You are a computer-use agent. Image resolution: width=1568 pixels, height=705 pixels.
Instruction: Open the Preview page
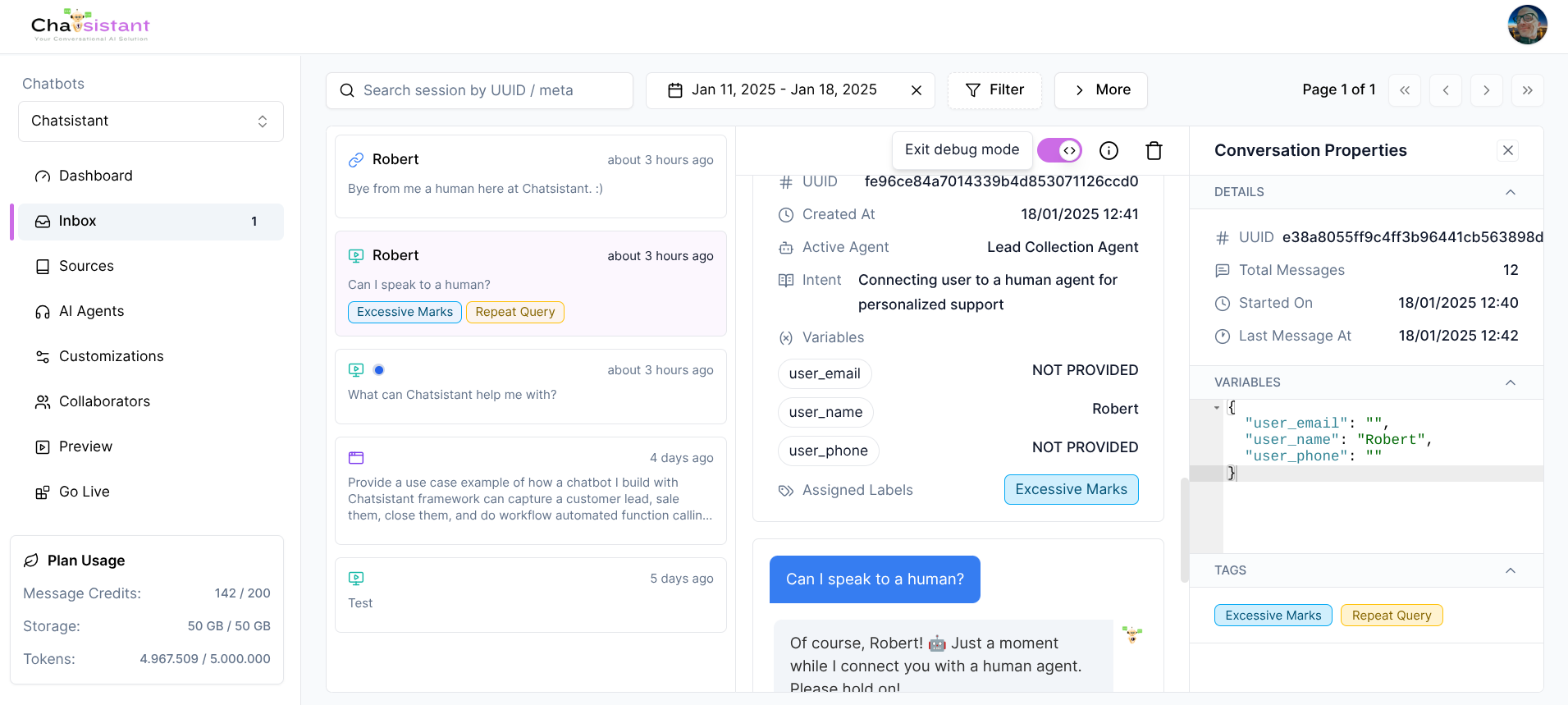click(x=151, y=446)
